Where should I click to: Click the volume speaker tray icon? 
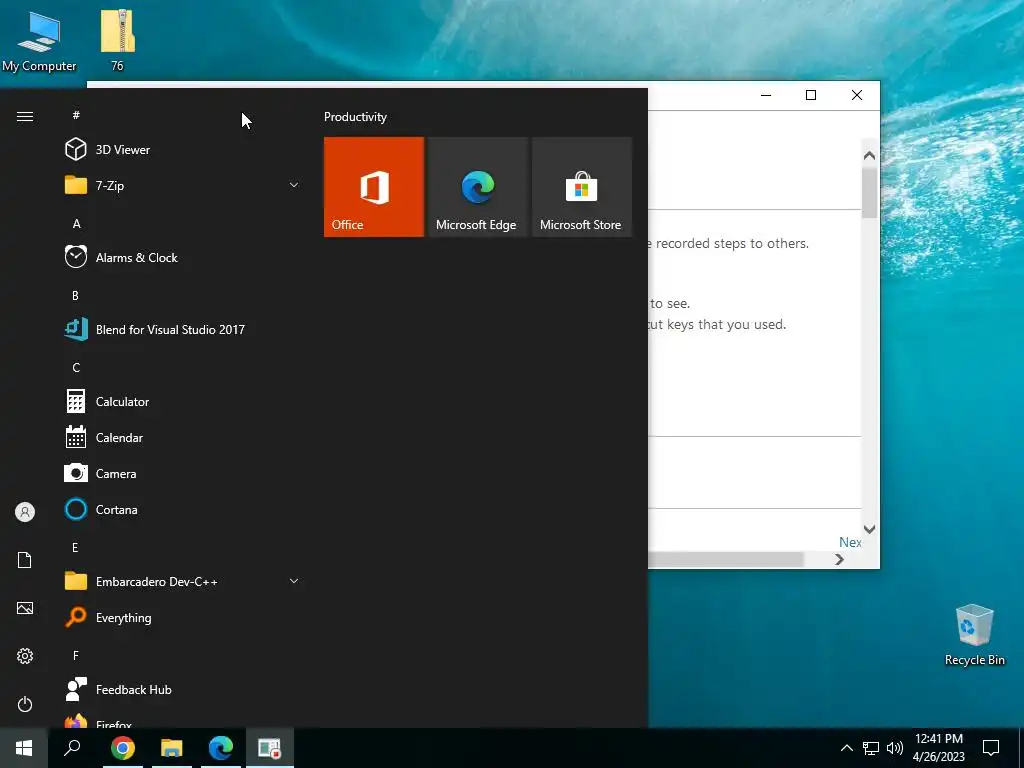click(895, 748)
